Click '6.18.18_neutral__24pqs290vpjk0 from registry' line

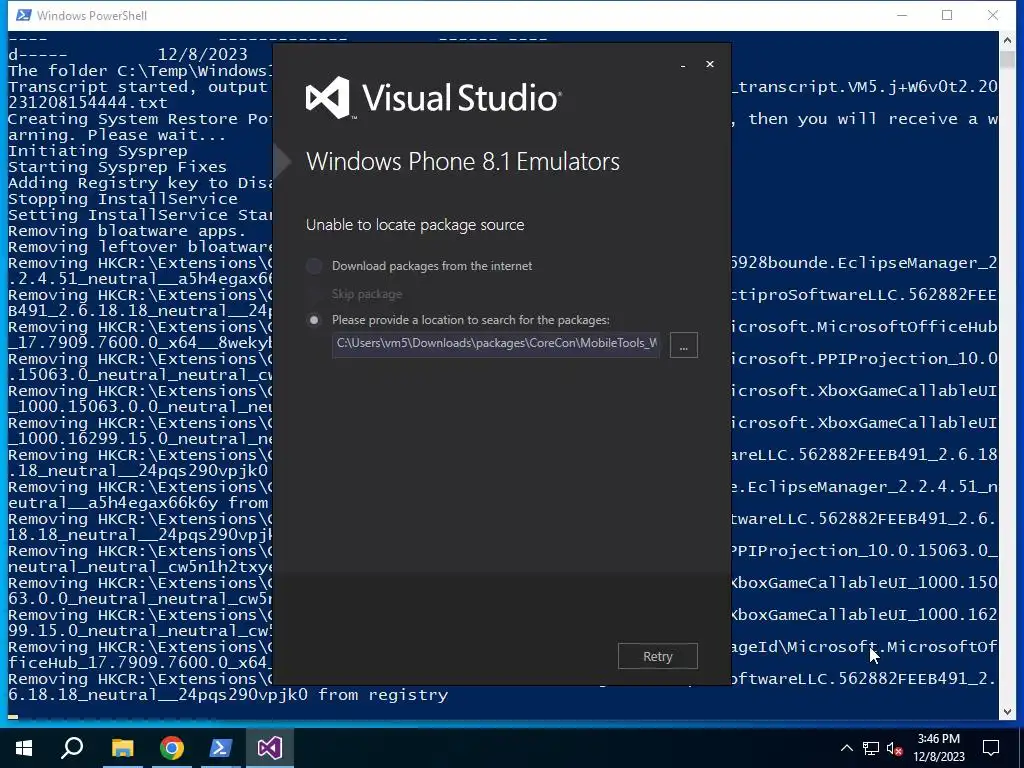pyautogui.click(x=228, y=695)
